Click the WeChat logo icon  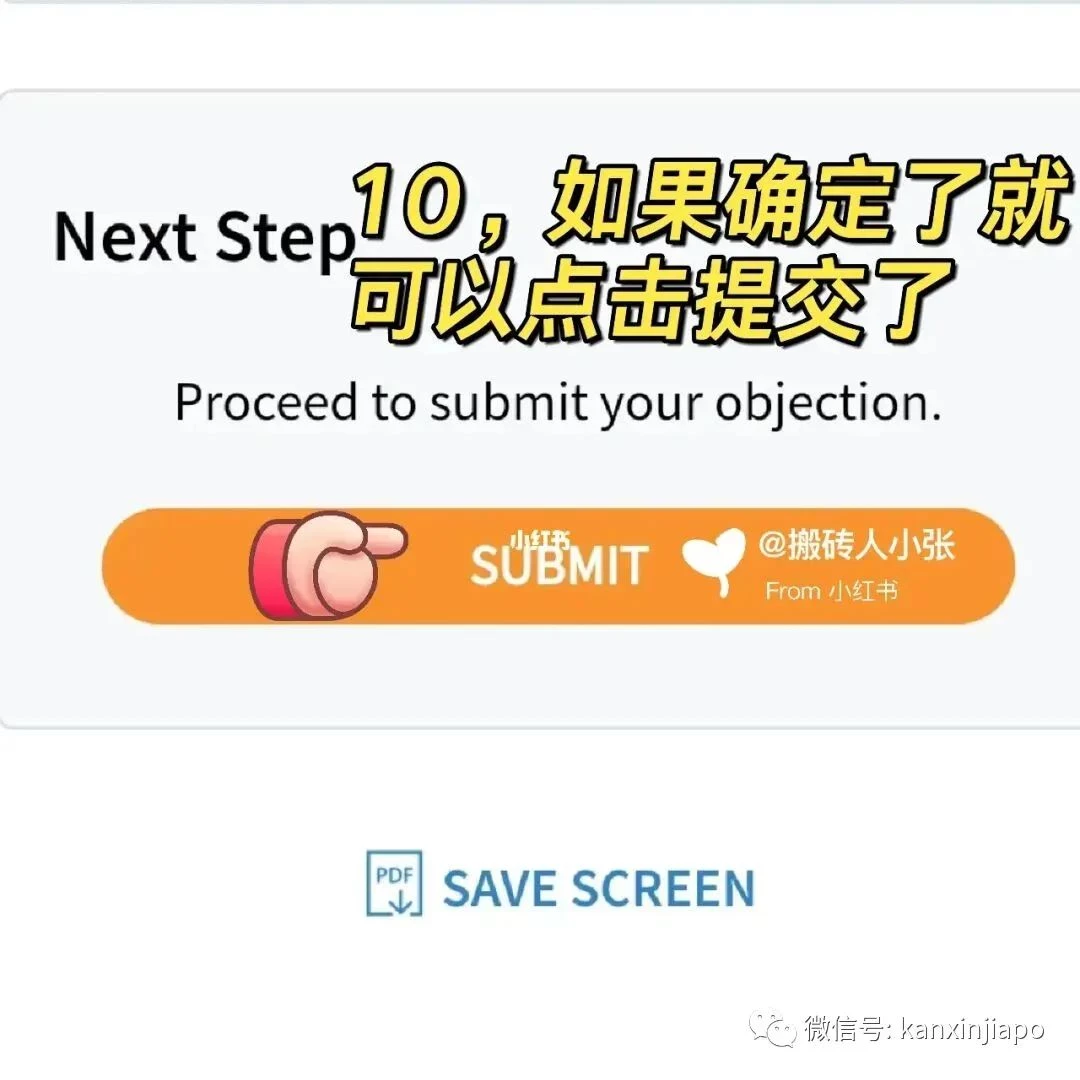coord(772,1029)
